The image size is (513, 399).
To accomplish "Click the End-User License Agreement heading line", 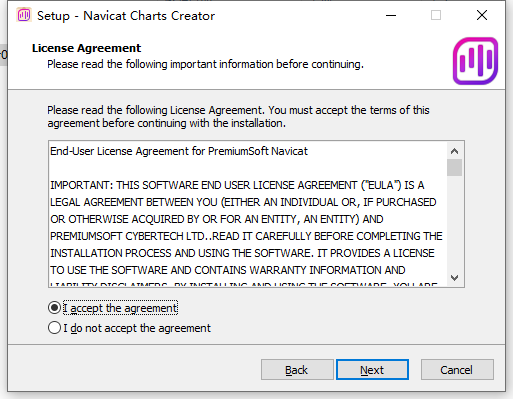I will pos(179,151).
